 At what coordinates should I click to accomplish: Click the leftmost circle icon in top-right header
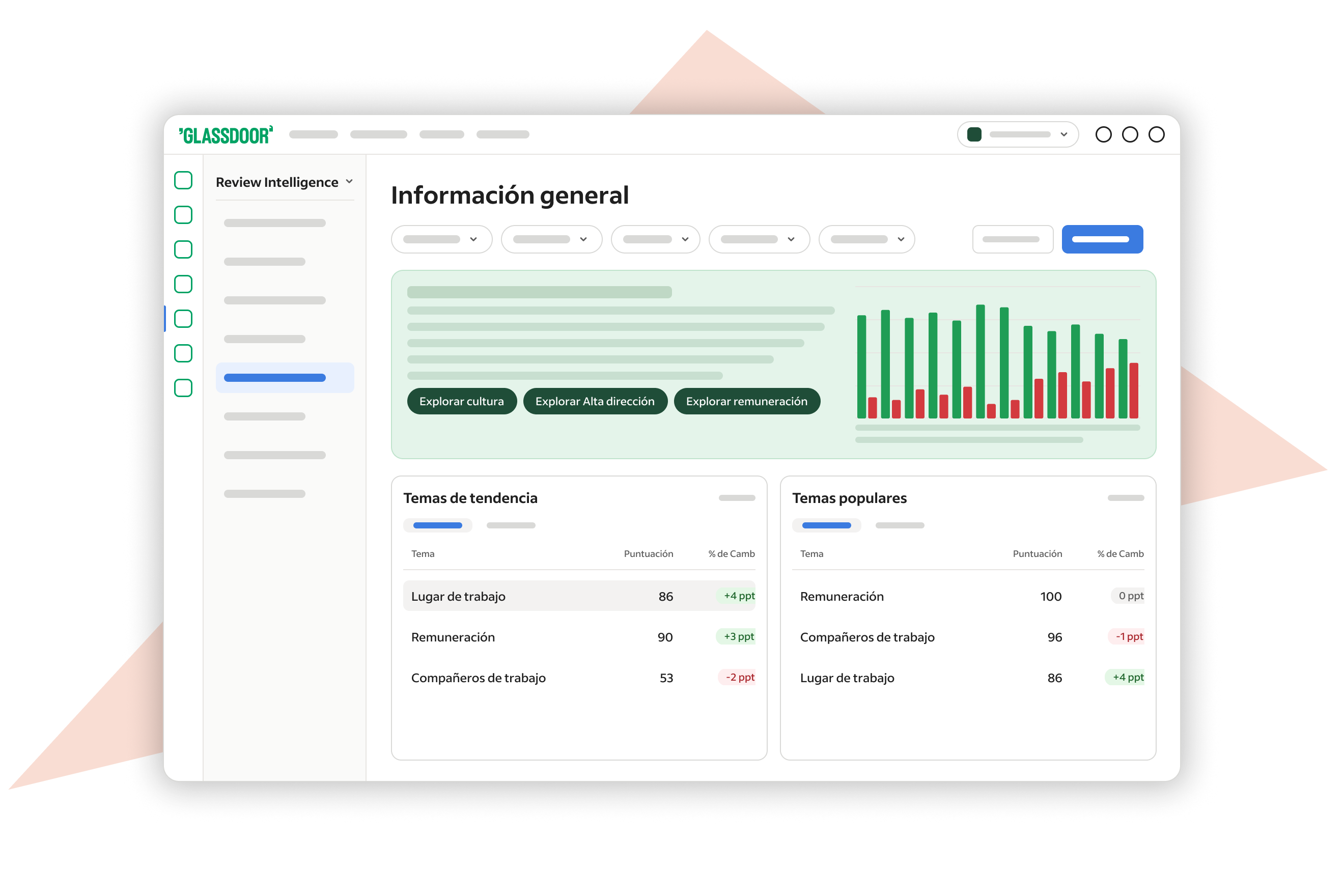coord(1103,134)
